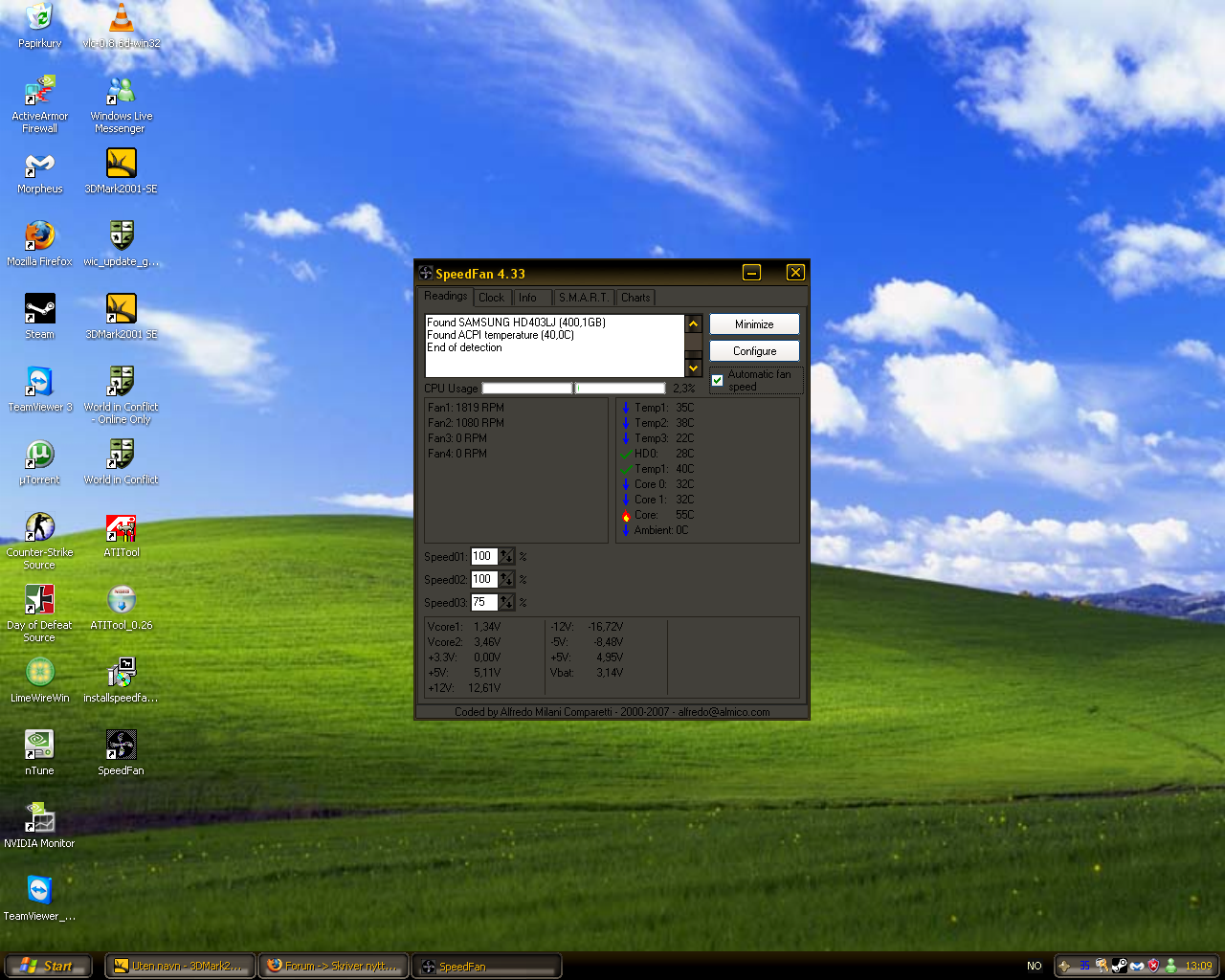Open the nTune desktop shortcut
Image resolution: width=1225 pixels, height=980 pixels.
coord(39,746)
